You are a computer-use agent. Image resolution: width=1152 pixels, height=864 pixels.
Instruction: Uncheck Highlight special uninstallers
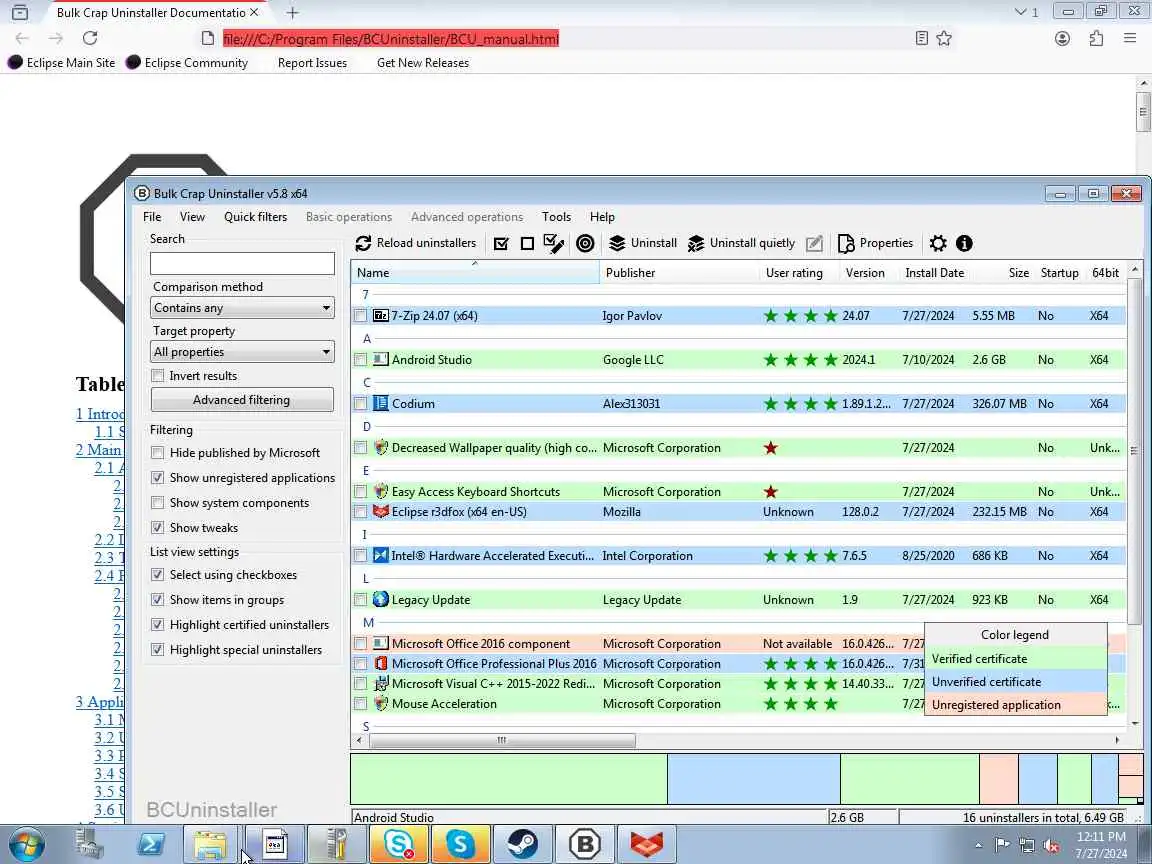point(157,649)
